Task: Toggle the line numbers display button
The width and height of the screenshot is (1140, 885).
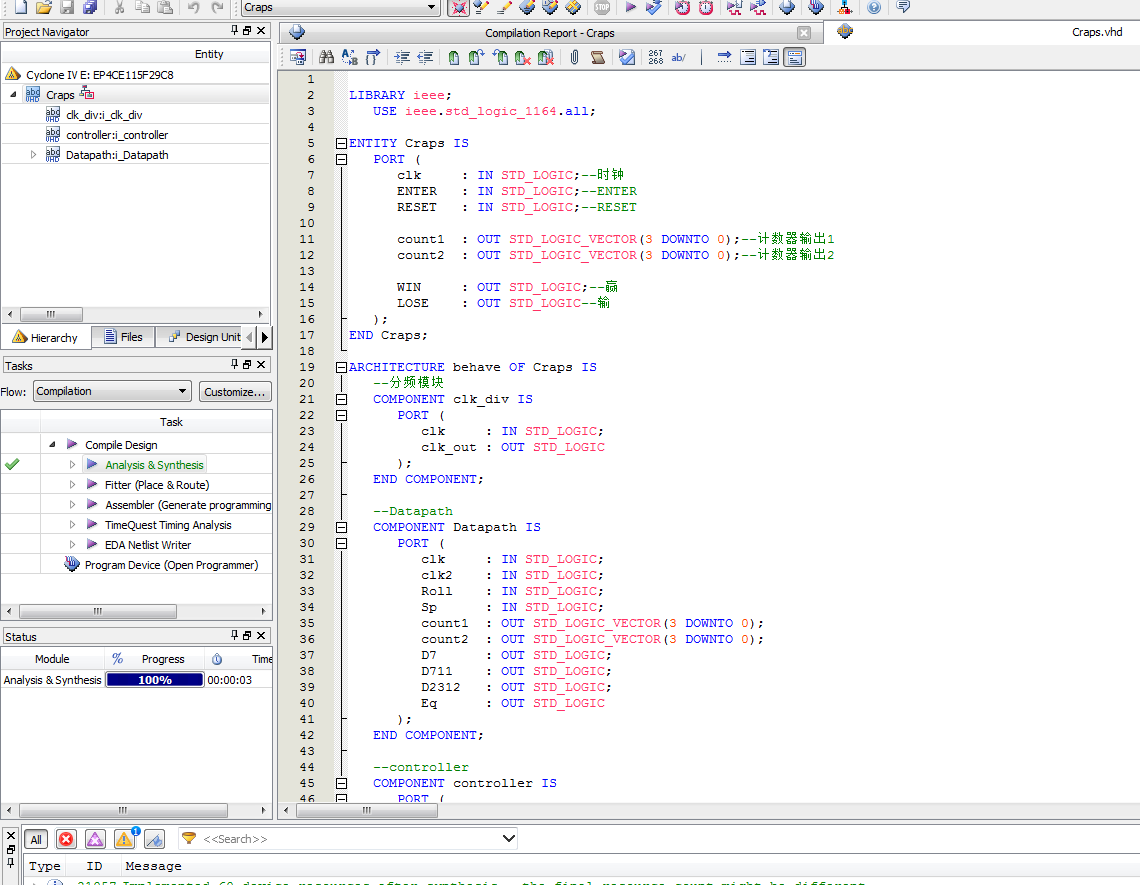Action: click(x=655, y=58)
